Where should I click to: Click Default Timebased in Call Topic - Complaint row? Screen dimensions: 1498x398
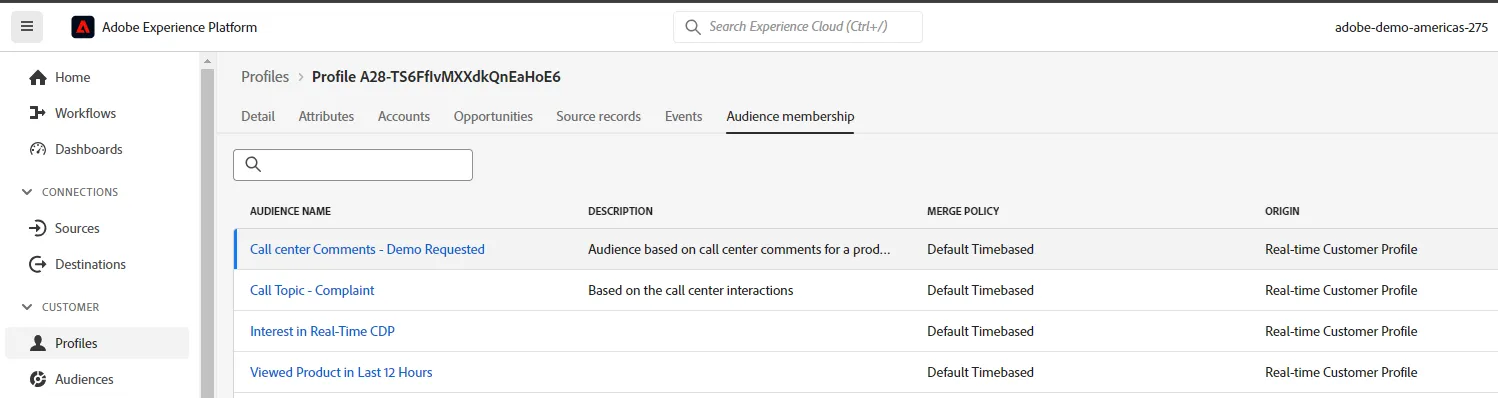[x=980, y=290]
